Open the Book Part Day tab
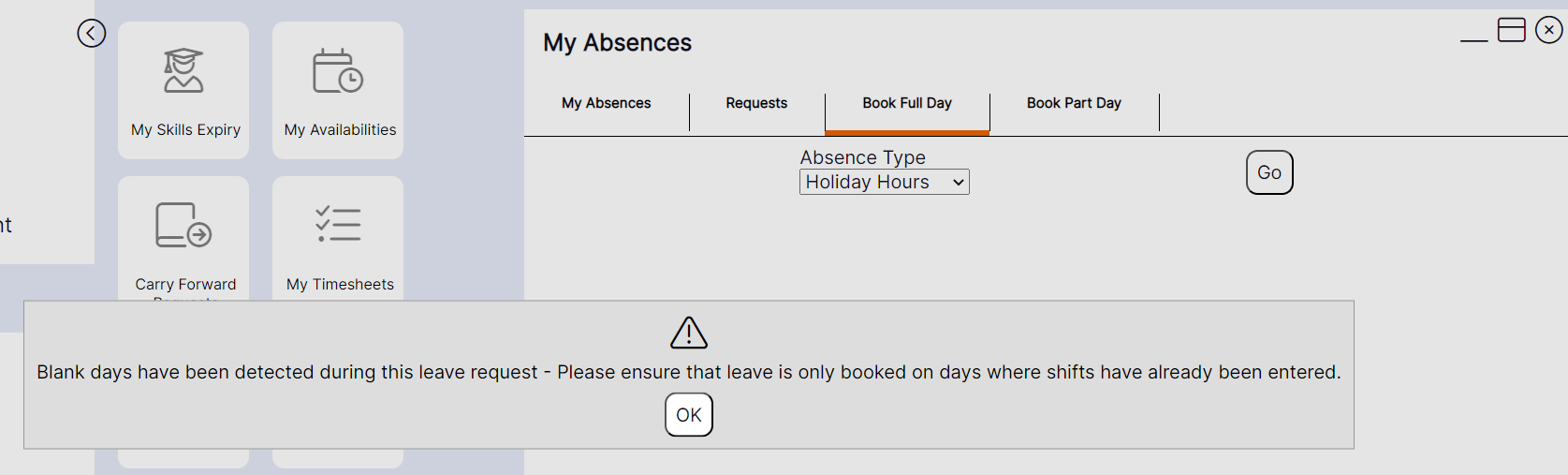This screenshot has width=1568, height=475. [1074, 103]
